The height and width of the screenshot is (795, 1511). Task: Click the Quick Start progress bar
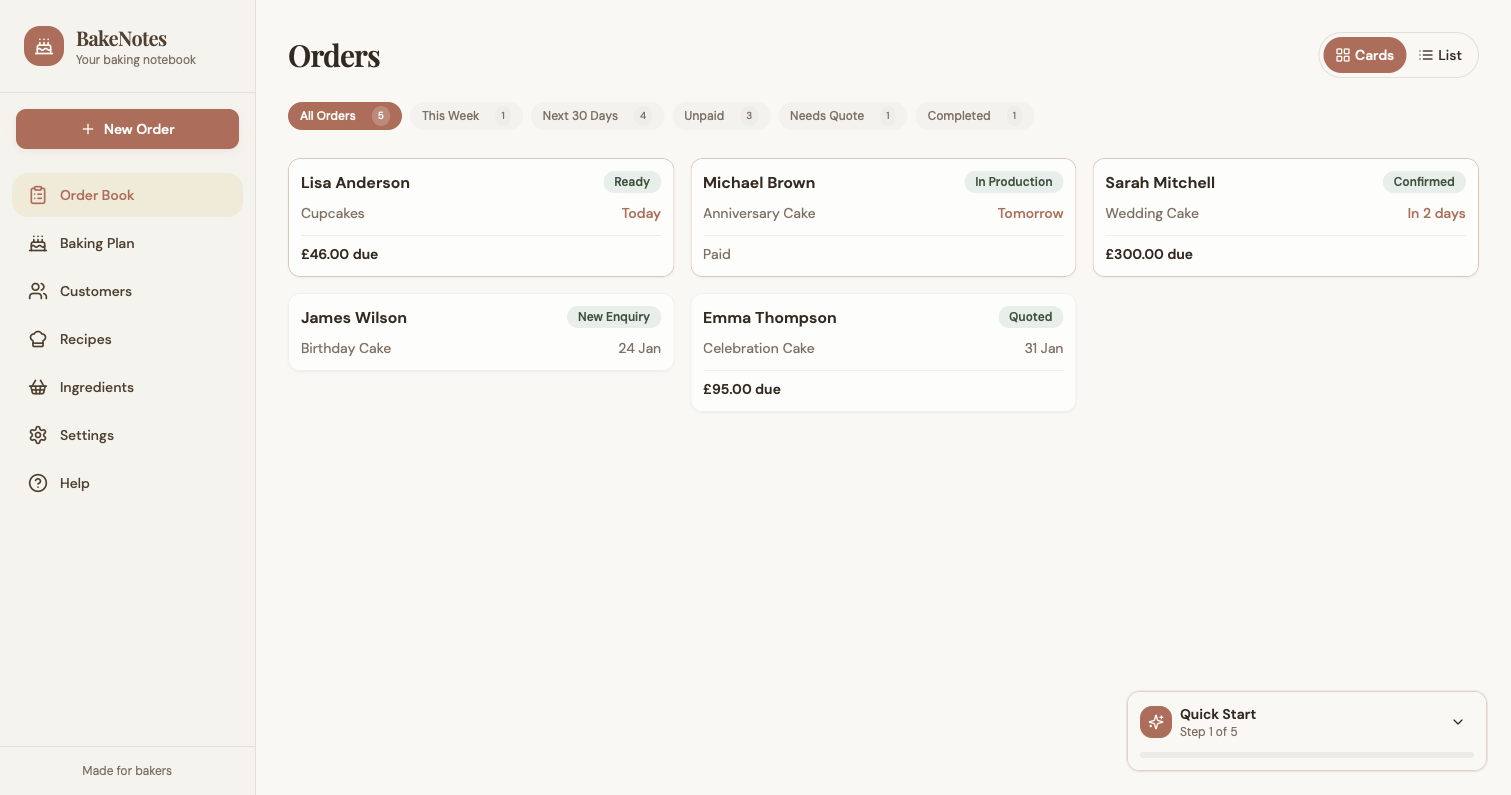[x=1306, y=755]
